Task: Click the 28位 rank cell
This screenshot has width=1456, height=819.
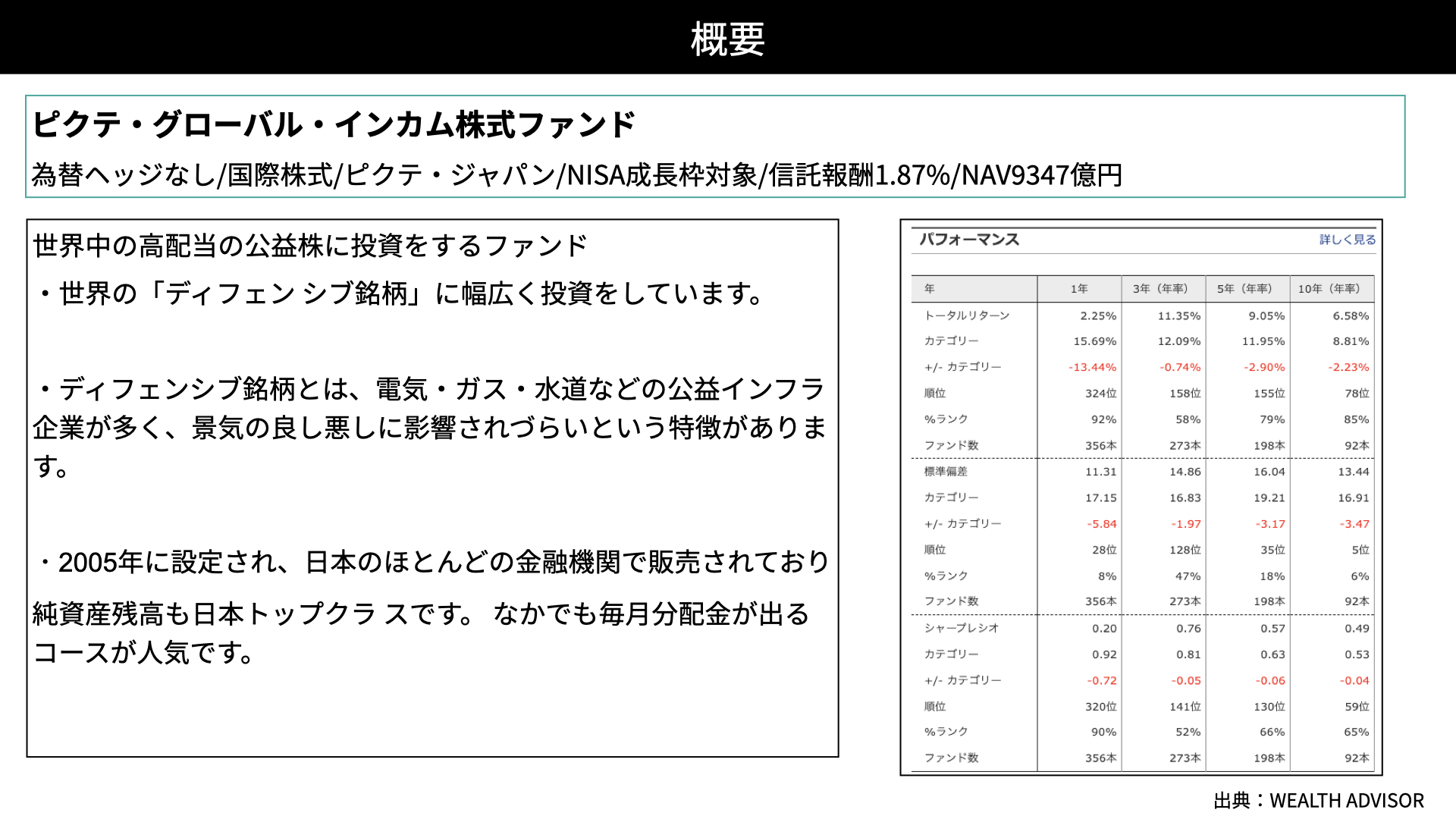Action: [1104, 550]
